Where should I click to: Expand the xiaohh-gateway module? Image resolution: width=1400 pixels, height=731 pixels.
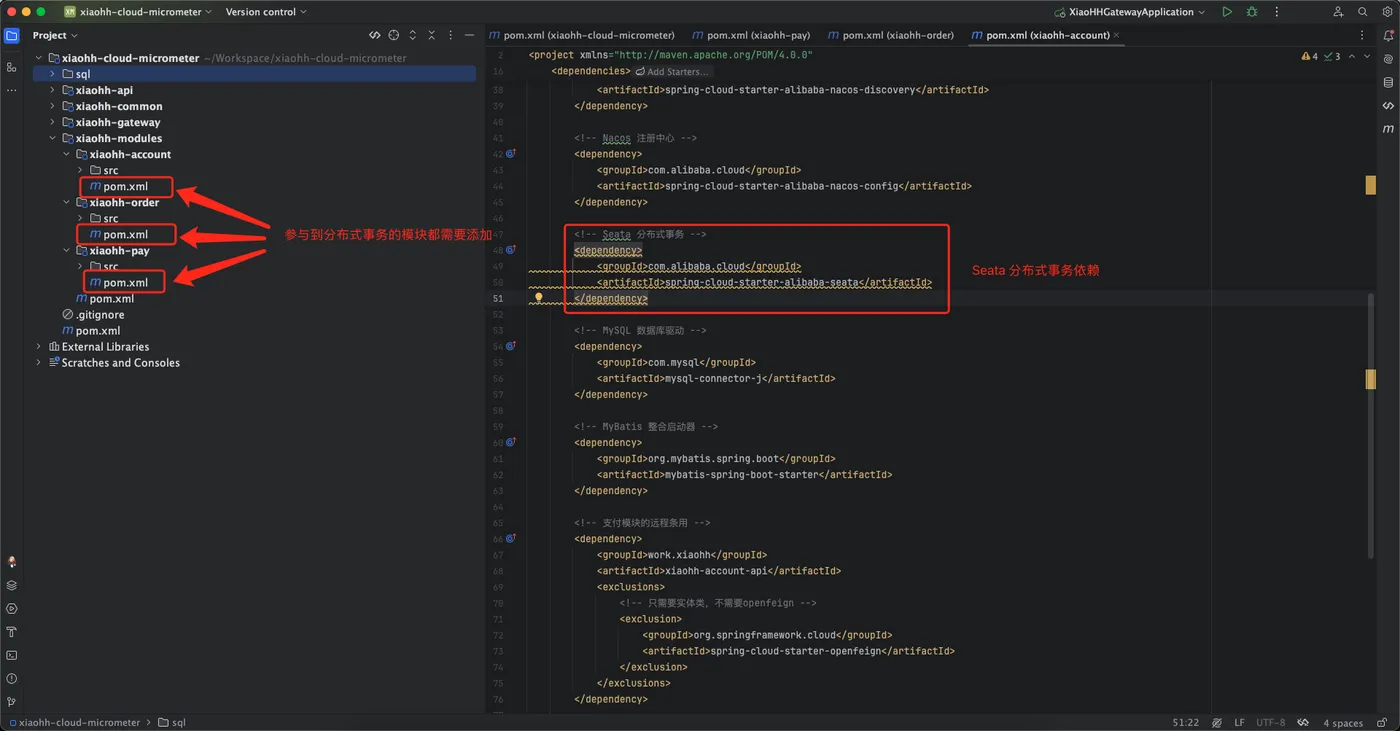53,122
